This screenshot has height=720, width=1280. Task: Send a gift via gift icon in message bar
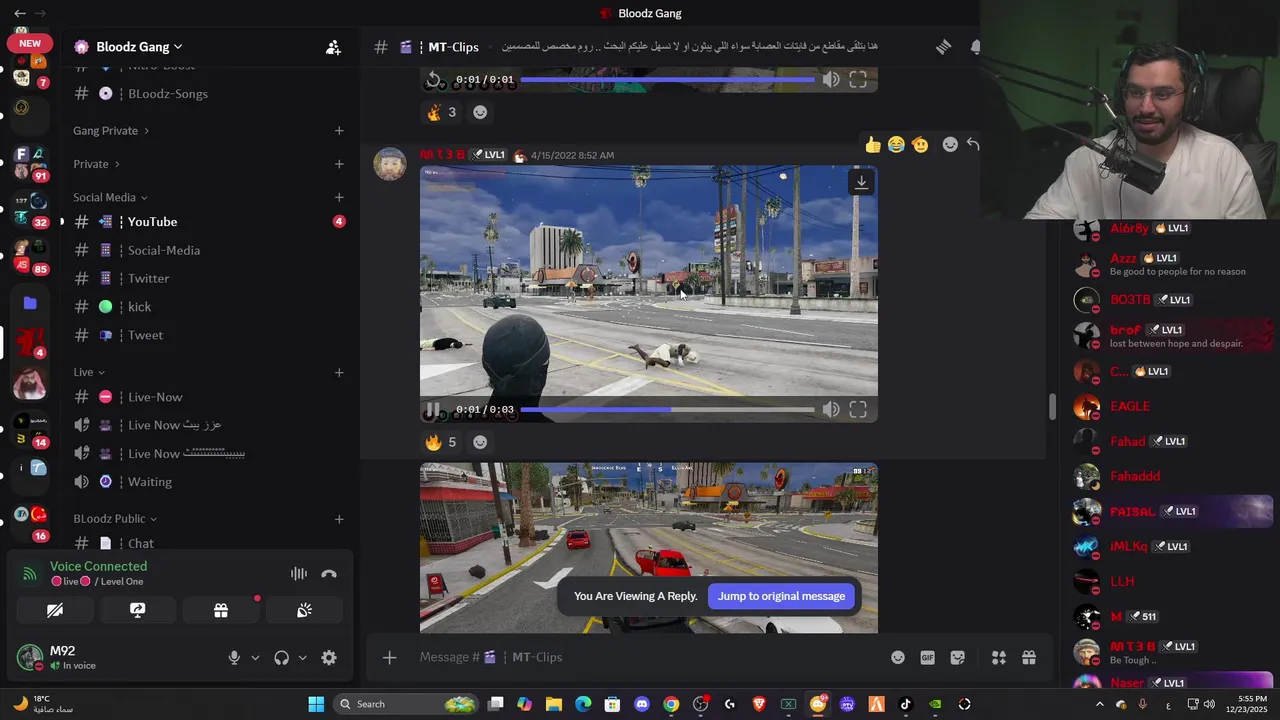(x=1028, y=657)
